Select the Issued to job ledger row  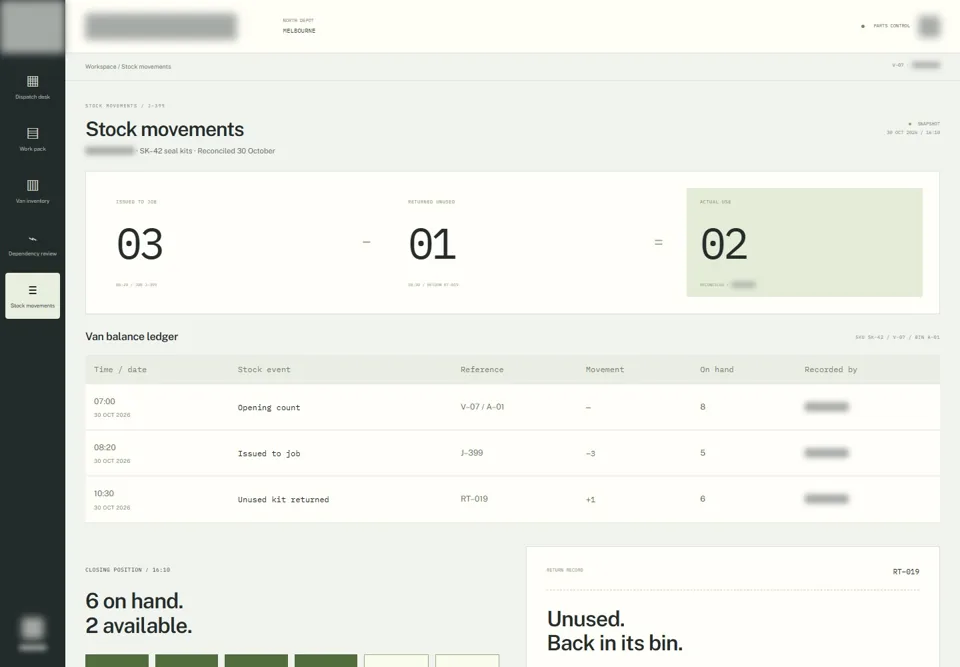point(512,453)
